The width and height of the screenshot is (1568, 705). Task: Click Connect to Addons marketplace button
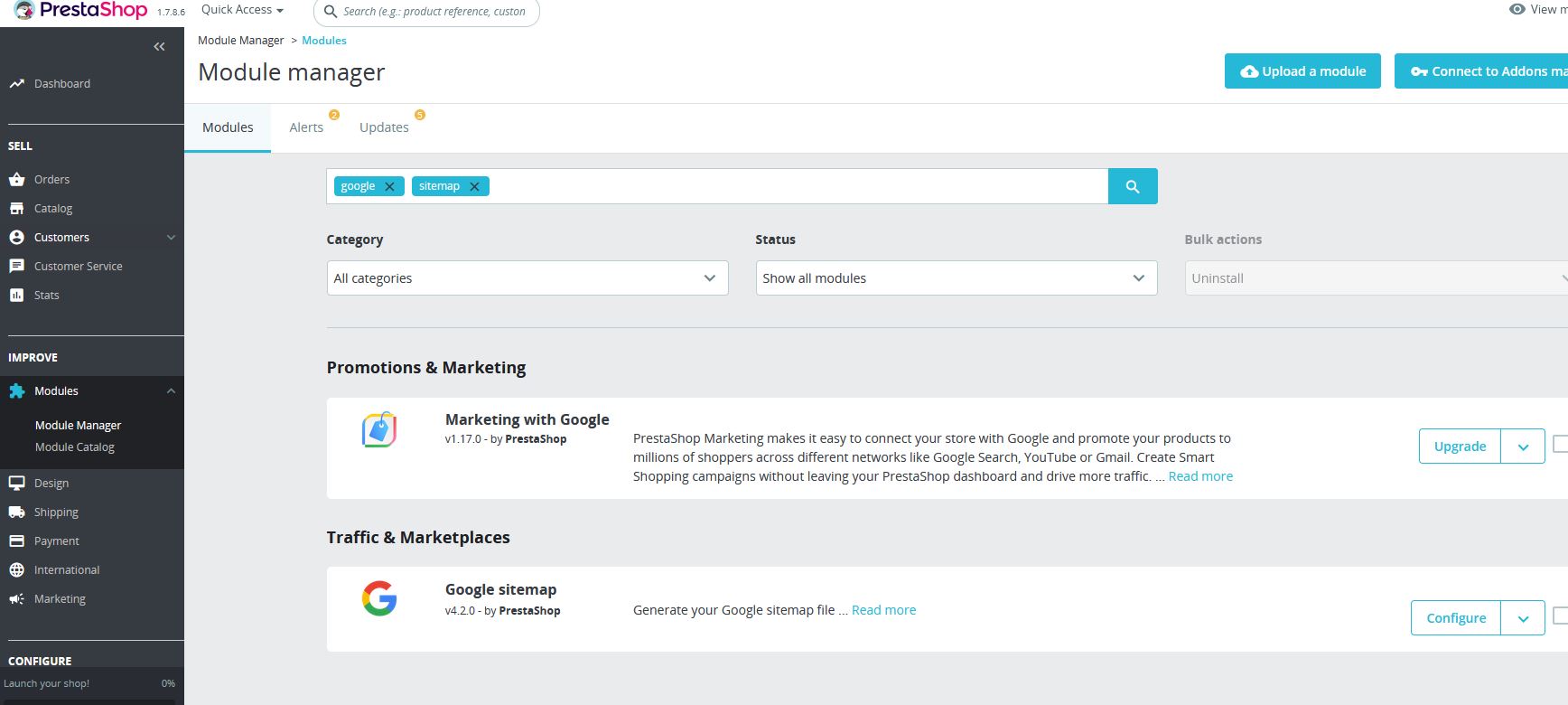(x=1481, y=71)
